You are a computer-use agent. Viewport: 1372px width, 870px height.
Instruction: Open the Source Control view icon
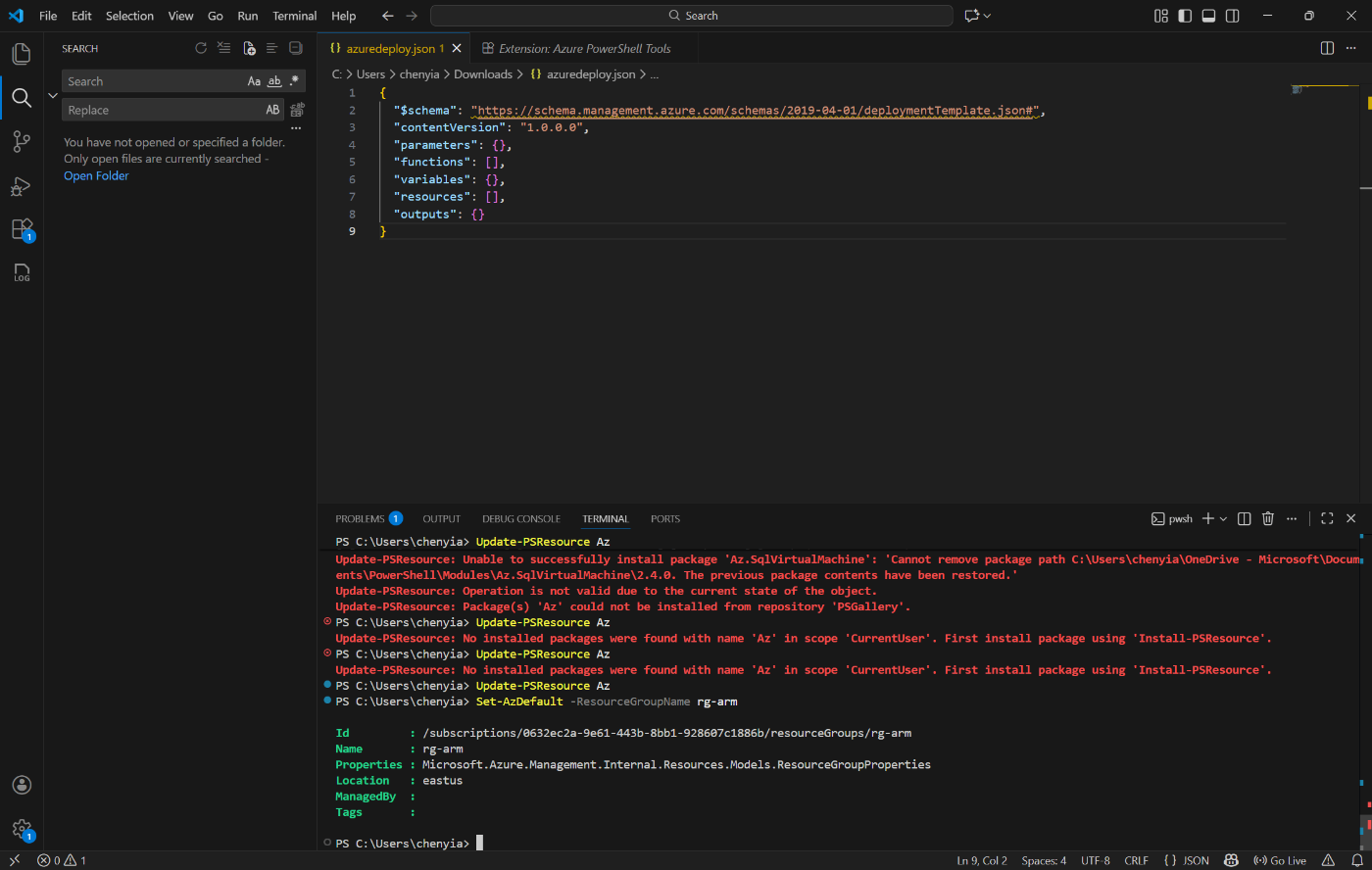21,141
